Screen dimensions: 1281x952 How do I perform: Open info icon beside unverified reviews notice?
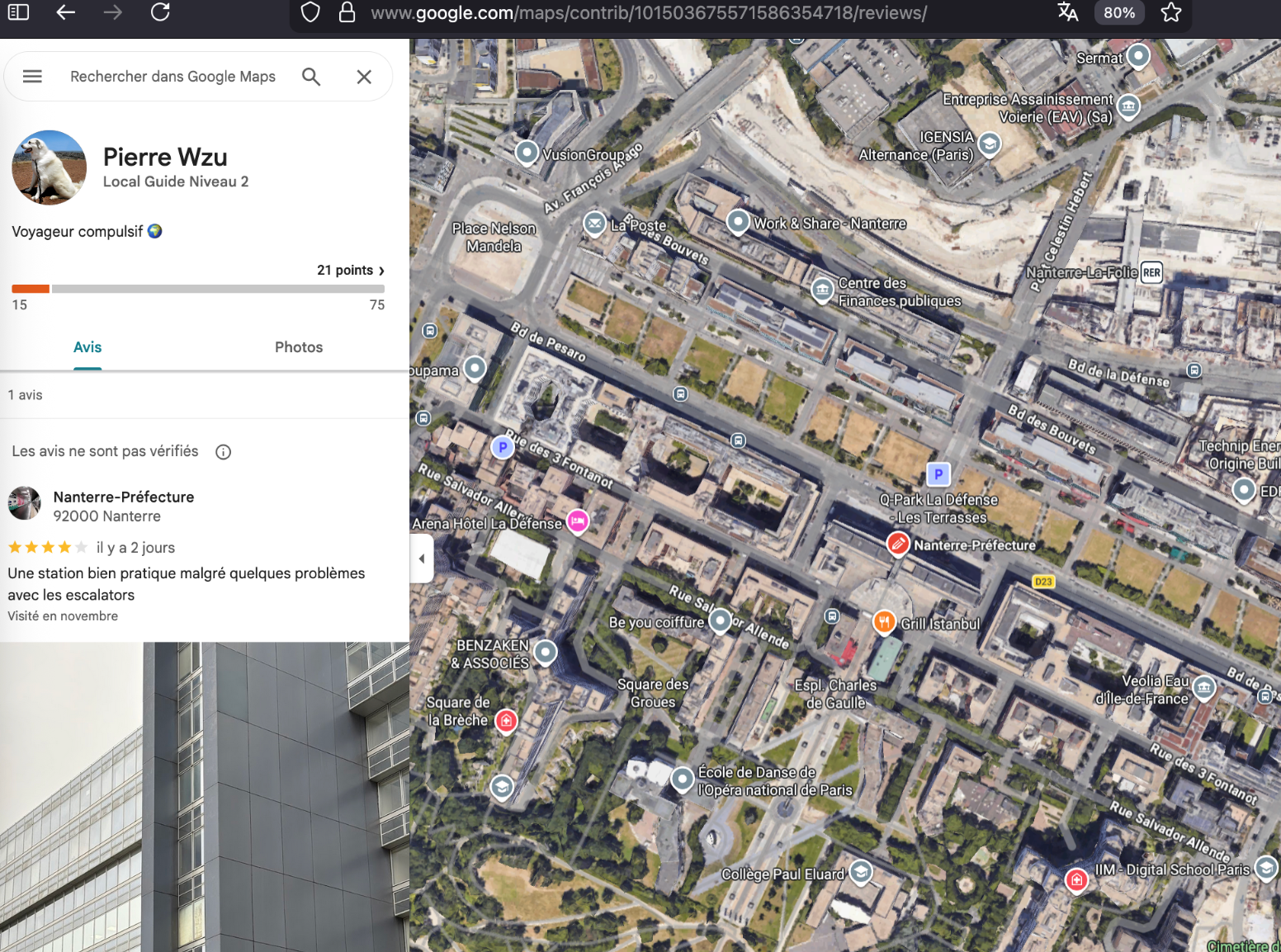pyautogui.click(x=223, y=452)
